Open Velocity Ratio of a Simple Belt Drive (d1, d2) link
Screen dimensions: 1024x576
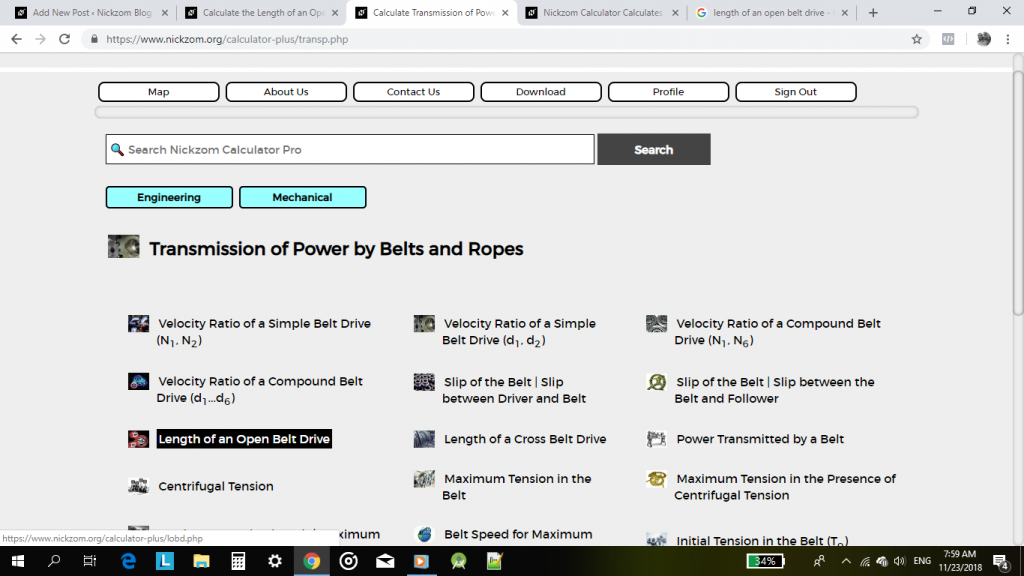pos(519,332)
